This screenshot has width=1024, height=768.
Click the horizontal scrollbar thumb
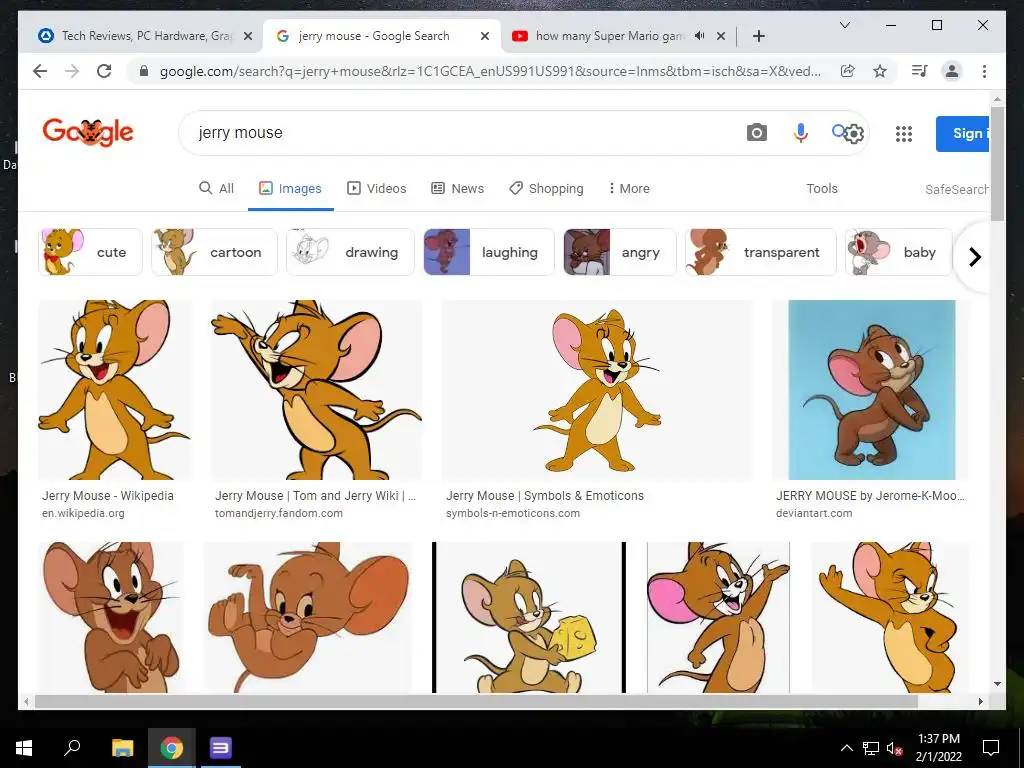(476, 701)
